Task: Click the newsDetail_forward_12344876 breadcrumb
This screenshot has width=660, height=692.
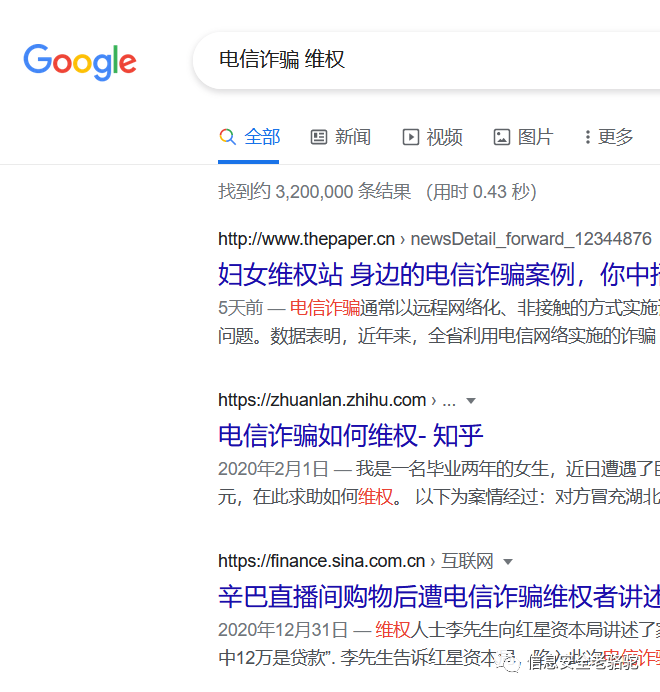Action: [531, 239]
